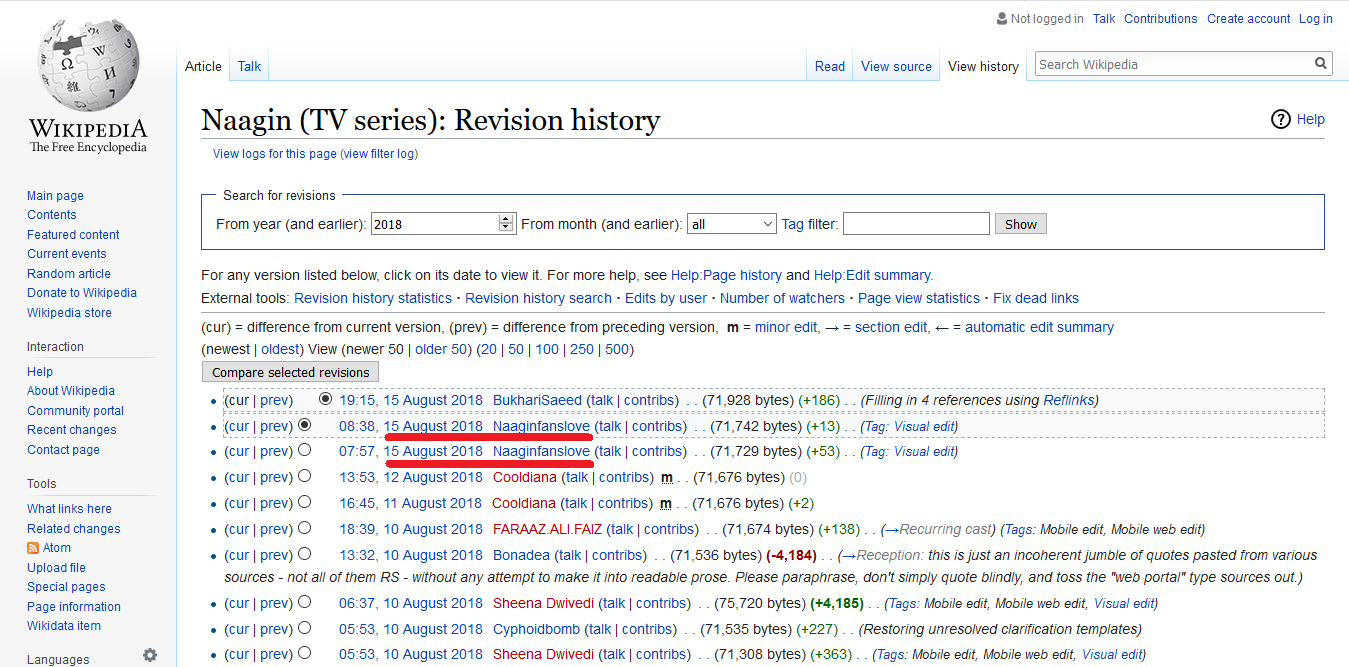Select radio for 13:53, 12 August 2018 revision
The width and height of the screenshot is (1349, 667).
tap(304, 476)
